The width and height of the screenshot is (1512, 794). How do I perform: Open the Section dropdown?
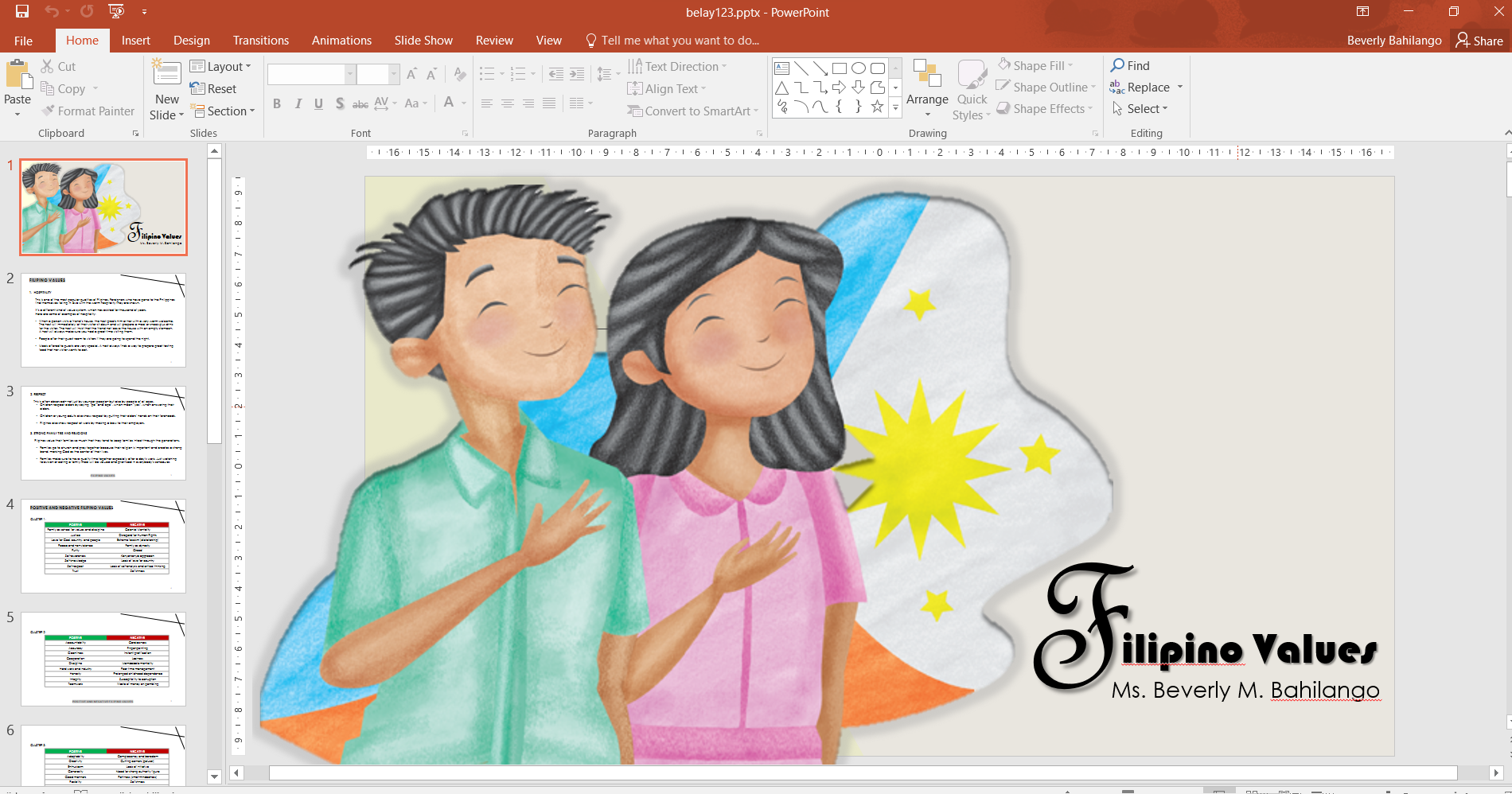pos(223,111)
